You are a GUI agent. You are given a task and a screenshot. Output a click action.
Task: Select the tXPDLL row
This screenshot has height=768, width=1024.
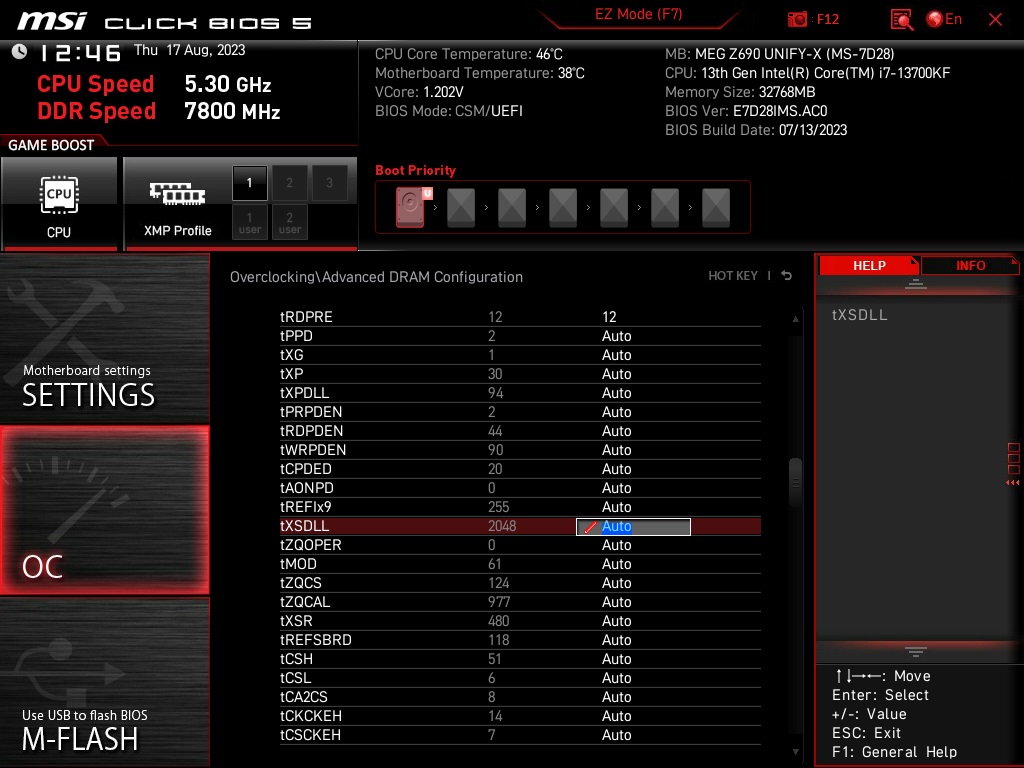(520, 392)
